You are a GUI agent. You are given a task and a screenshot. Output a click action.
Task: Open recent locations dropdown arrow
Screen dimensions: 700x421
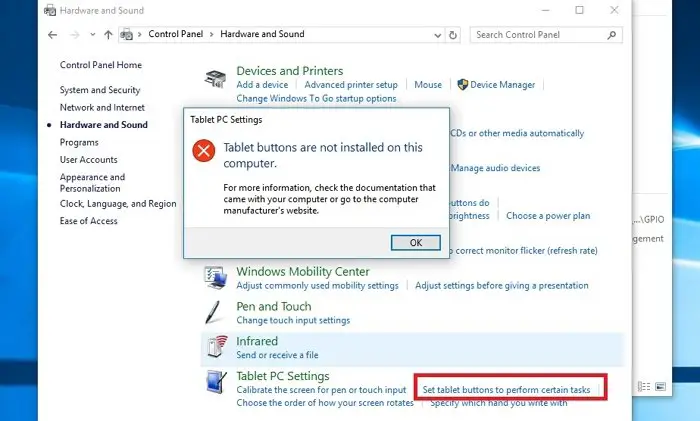tap(92, 34)
